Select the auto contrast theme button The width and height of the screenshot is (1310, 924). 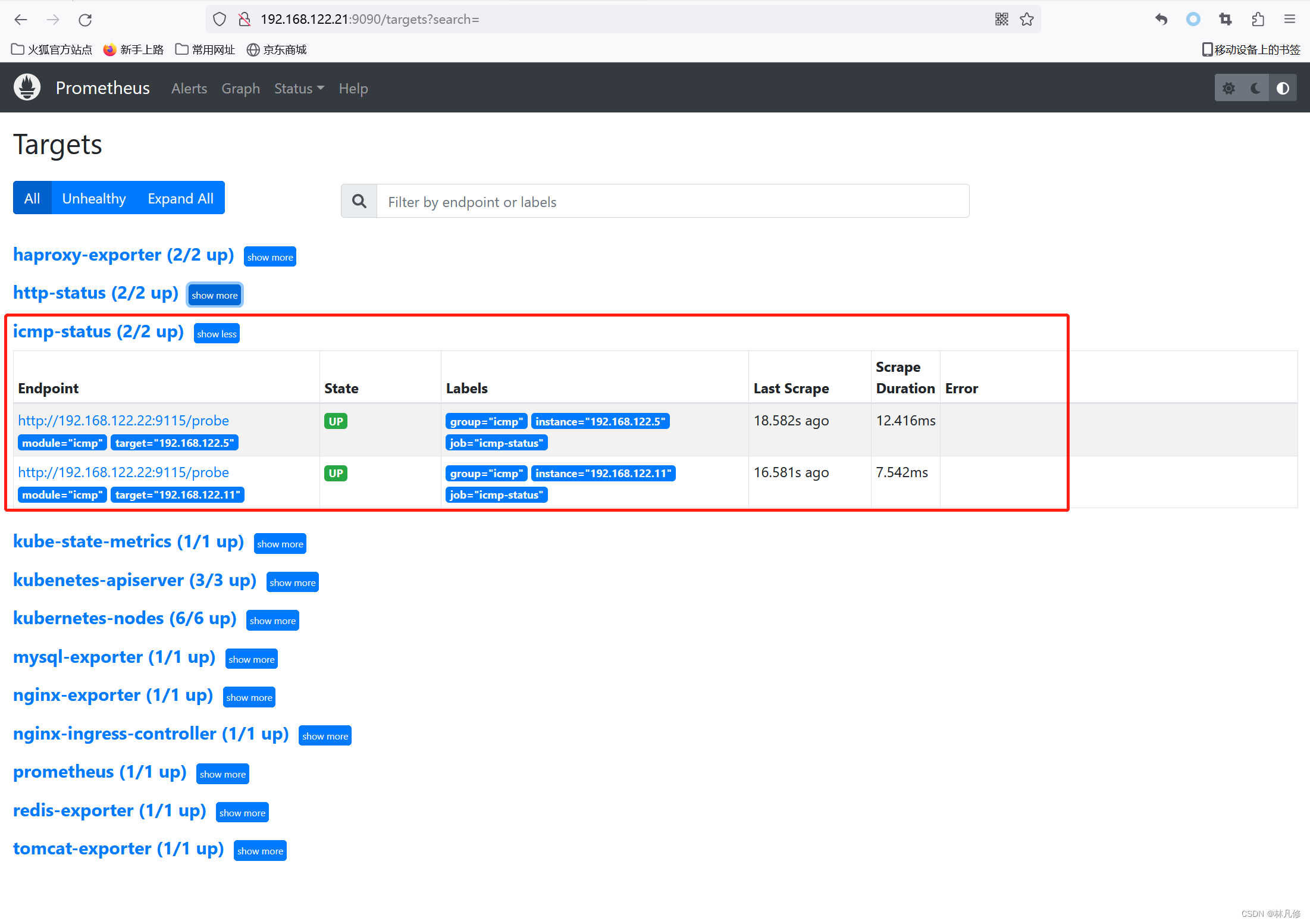pos(1283,88)
